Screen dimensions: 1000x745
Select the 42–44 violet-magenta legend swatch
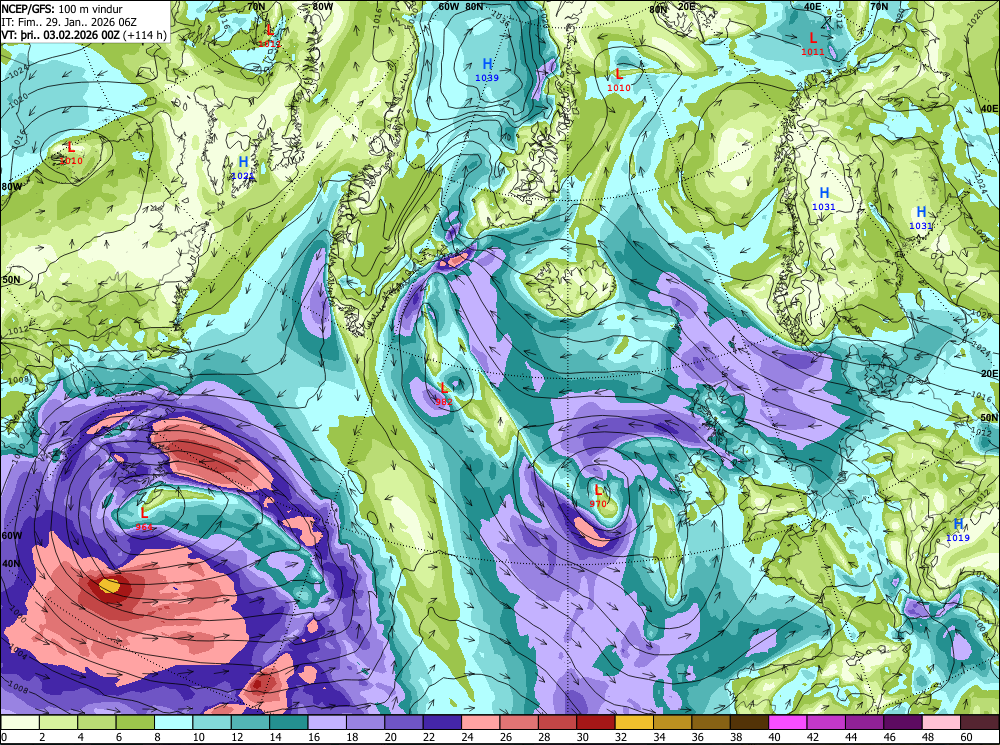(827, 722)
